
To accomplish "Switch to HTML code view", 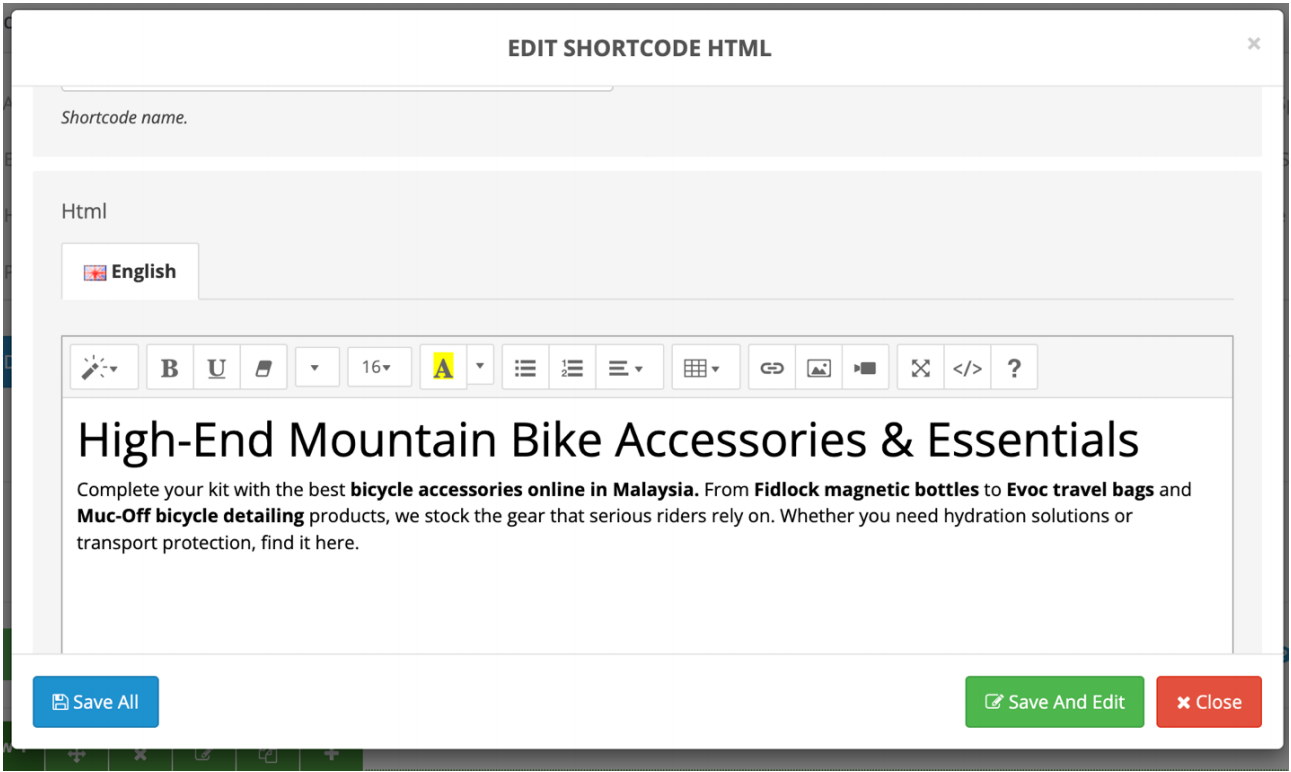I will pyautogui.click(x=967, y=368).
